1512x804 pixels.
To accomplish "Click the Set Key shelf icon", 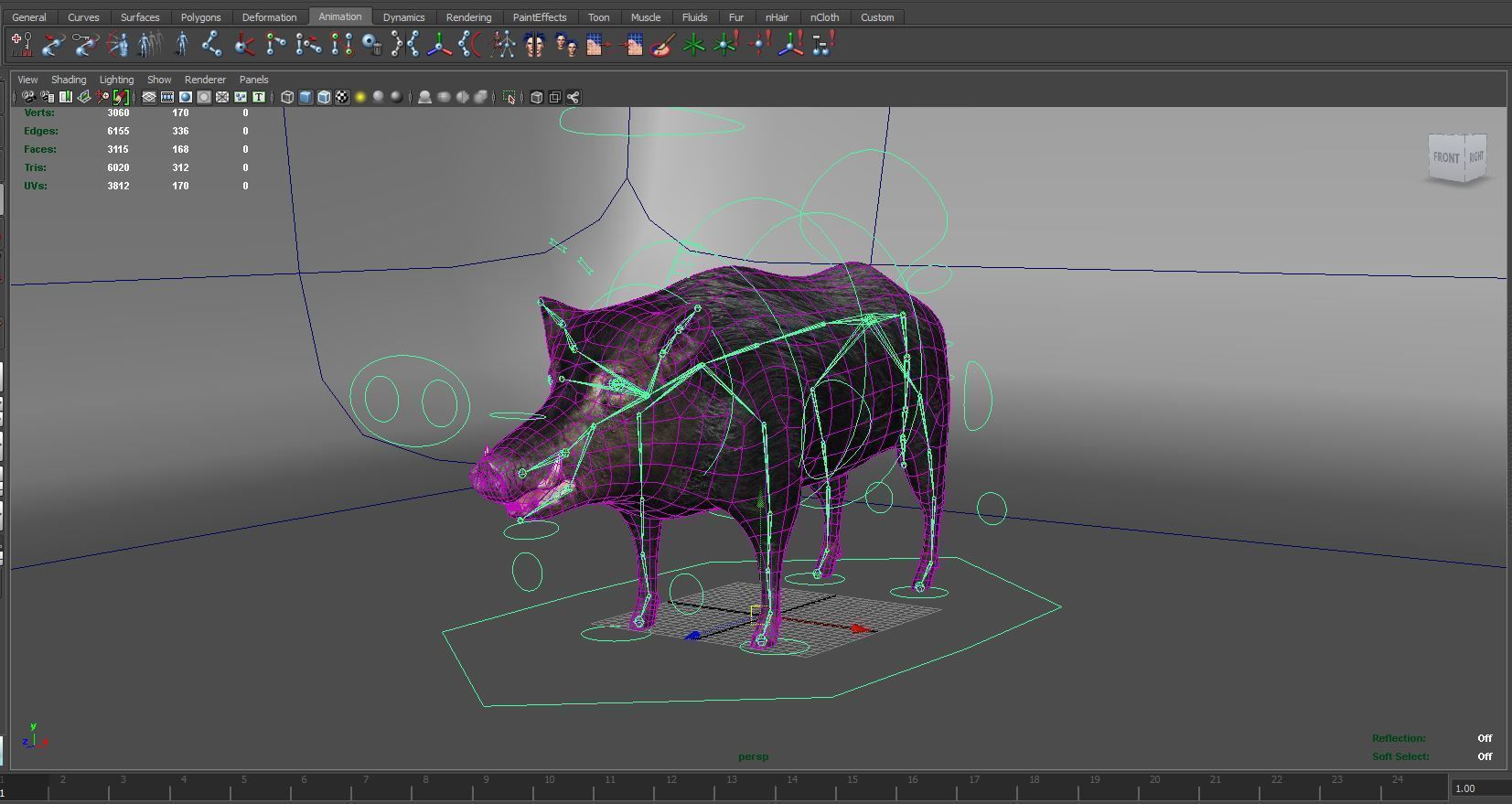I will [x=21, y=44].
